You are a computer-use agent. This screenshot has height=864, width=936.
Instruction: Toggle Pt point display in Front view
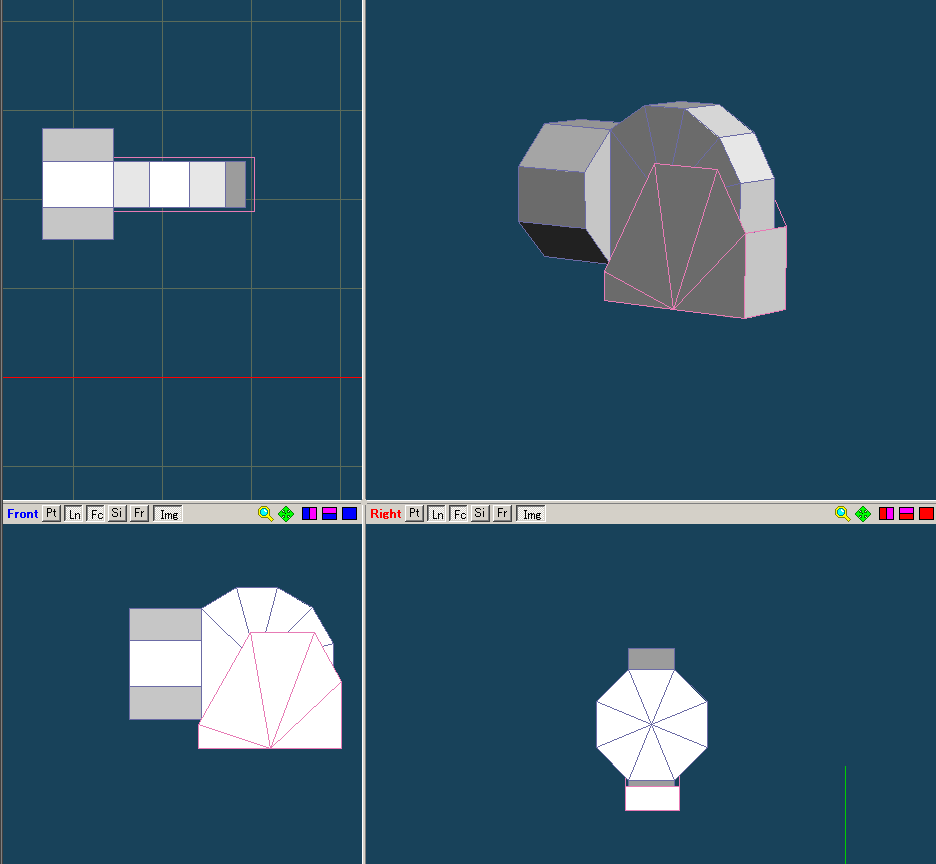[52, 514]
